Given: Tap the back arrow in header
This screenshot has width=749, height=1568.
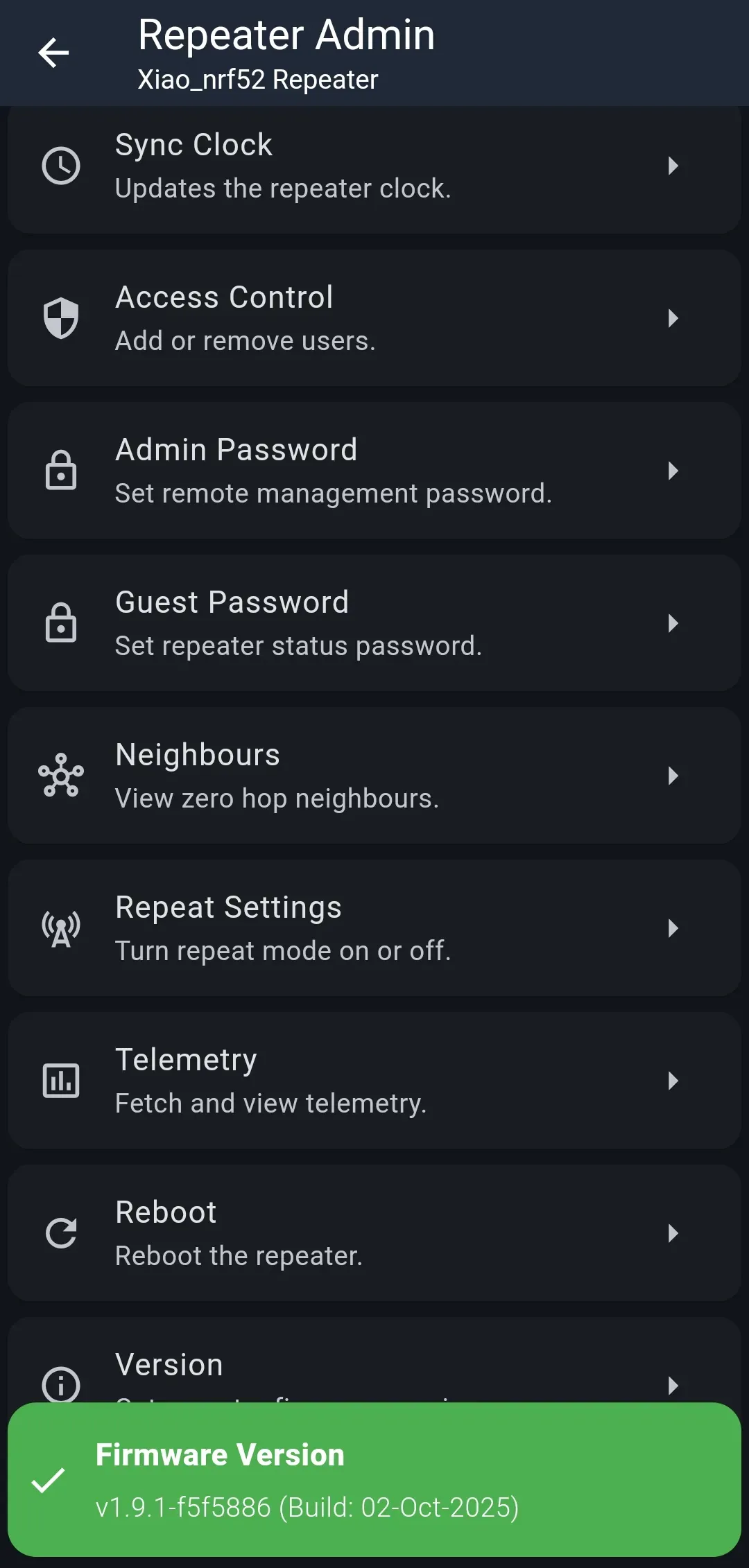Looking at the screenshot, I should click(53, 53).
